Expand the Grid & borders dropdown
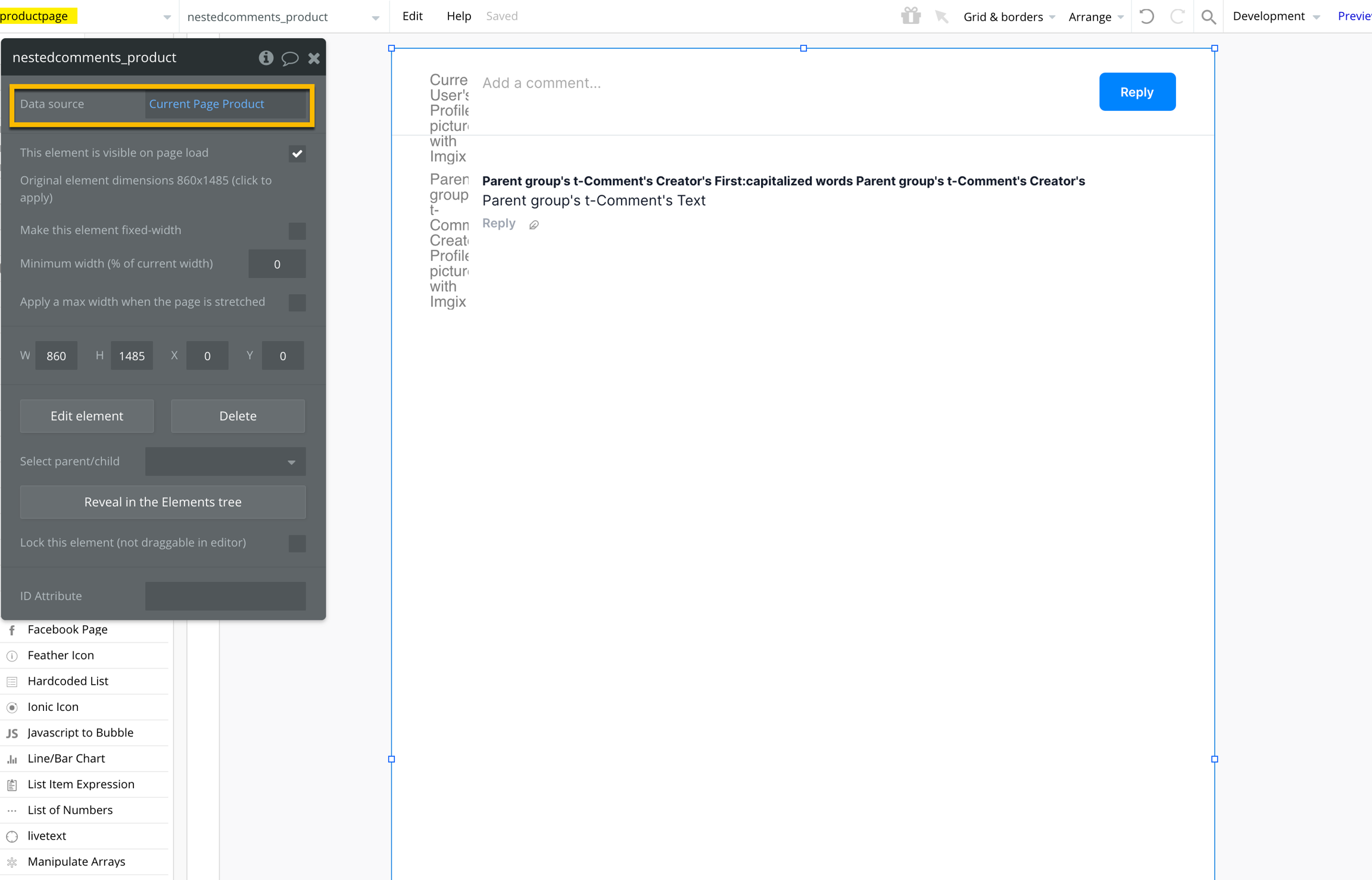 (x=1009, y=17)
